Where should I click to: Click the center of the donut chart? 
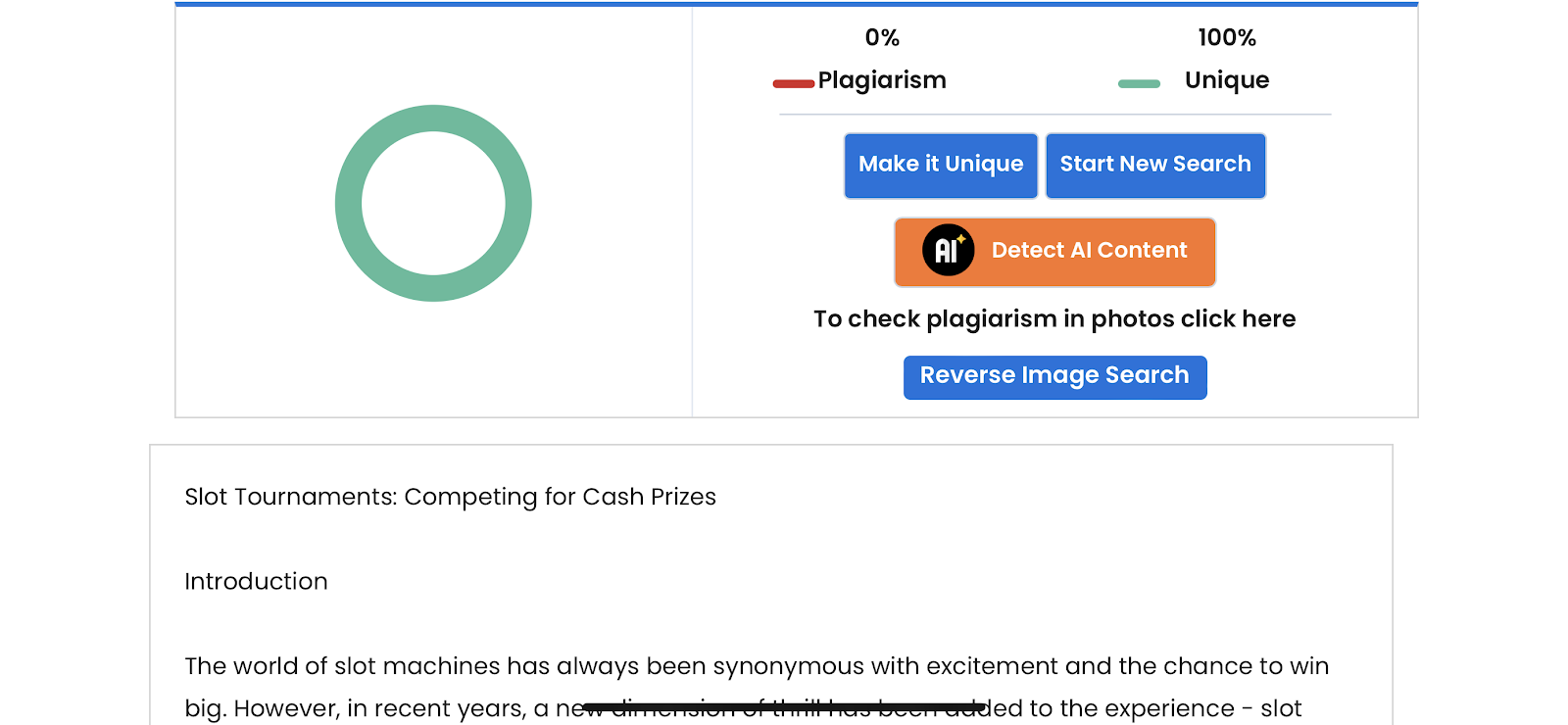coord(433,203)
